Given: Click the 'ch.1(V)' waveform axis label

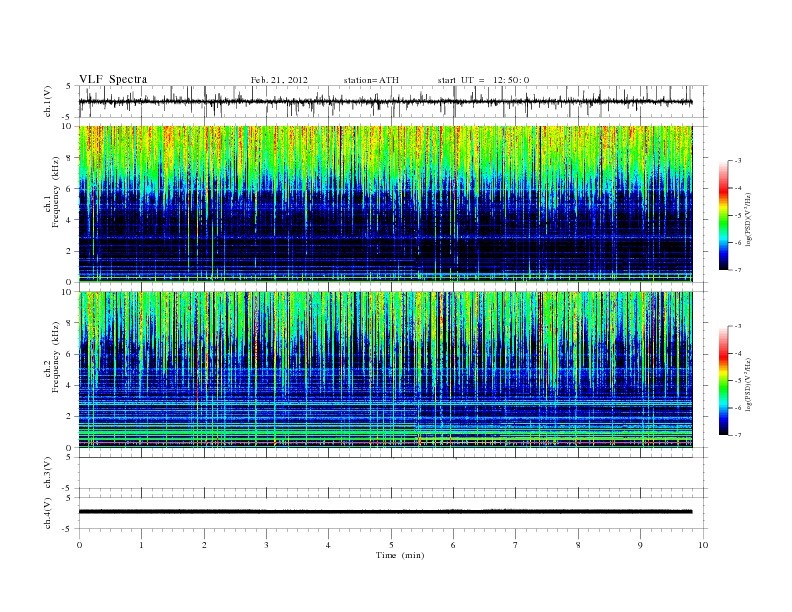Looking at the screenshot, I should [x=48, y=101].
